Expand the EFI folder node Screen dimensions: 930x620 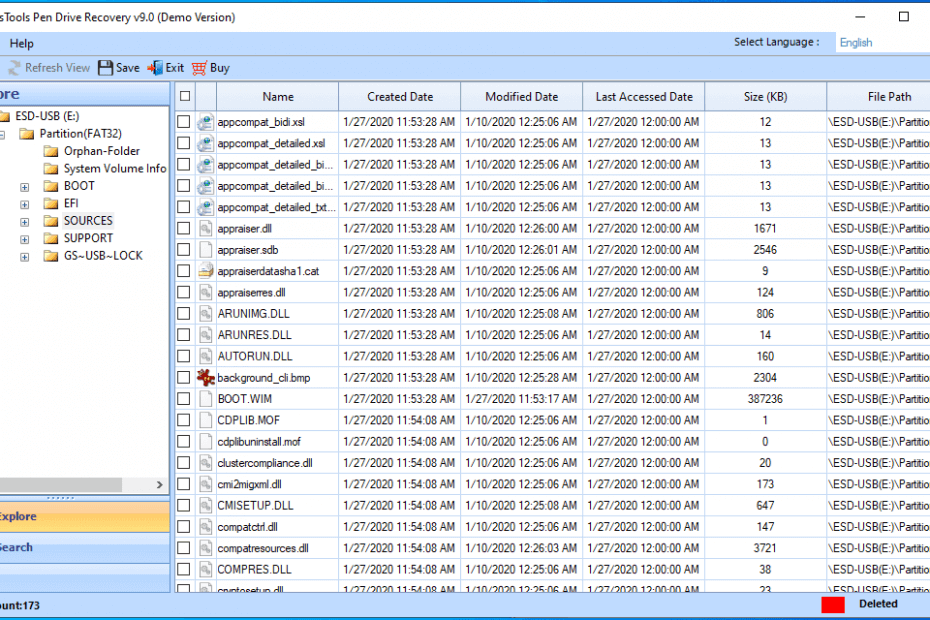click(24, 205)
